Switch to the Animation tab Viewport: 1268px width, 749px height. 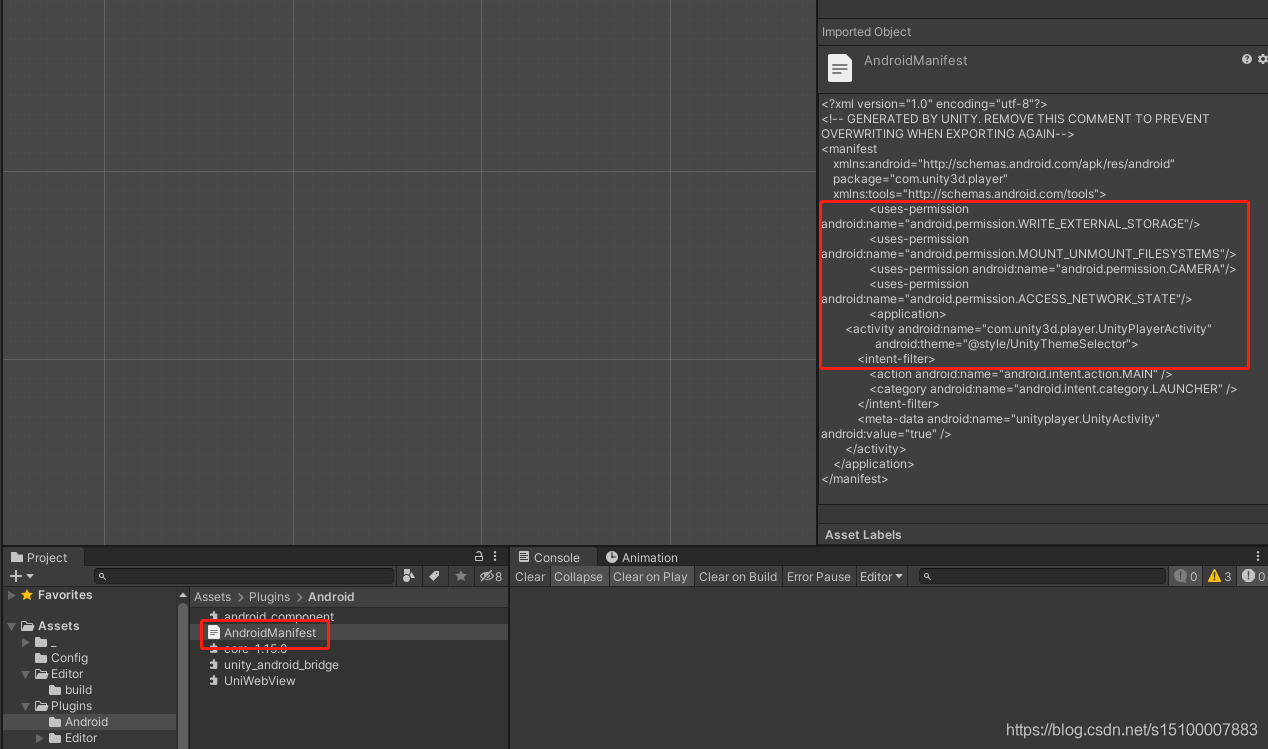(x=642, y=557)
